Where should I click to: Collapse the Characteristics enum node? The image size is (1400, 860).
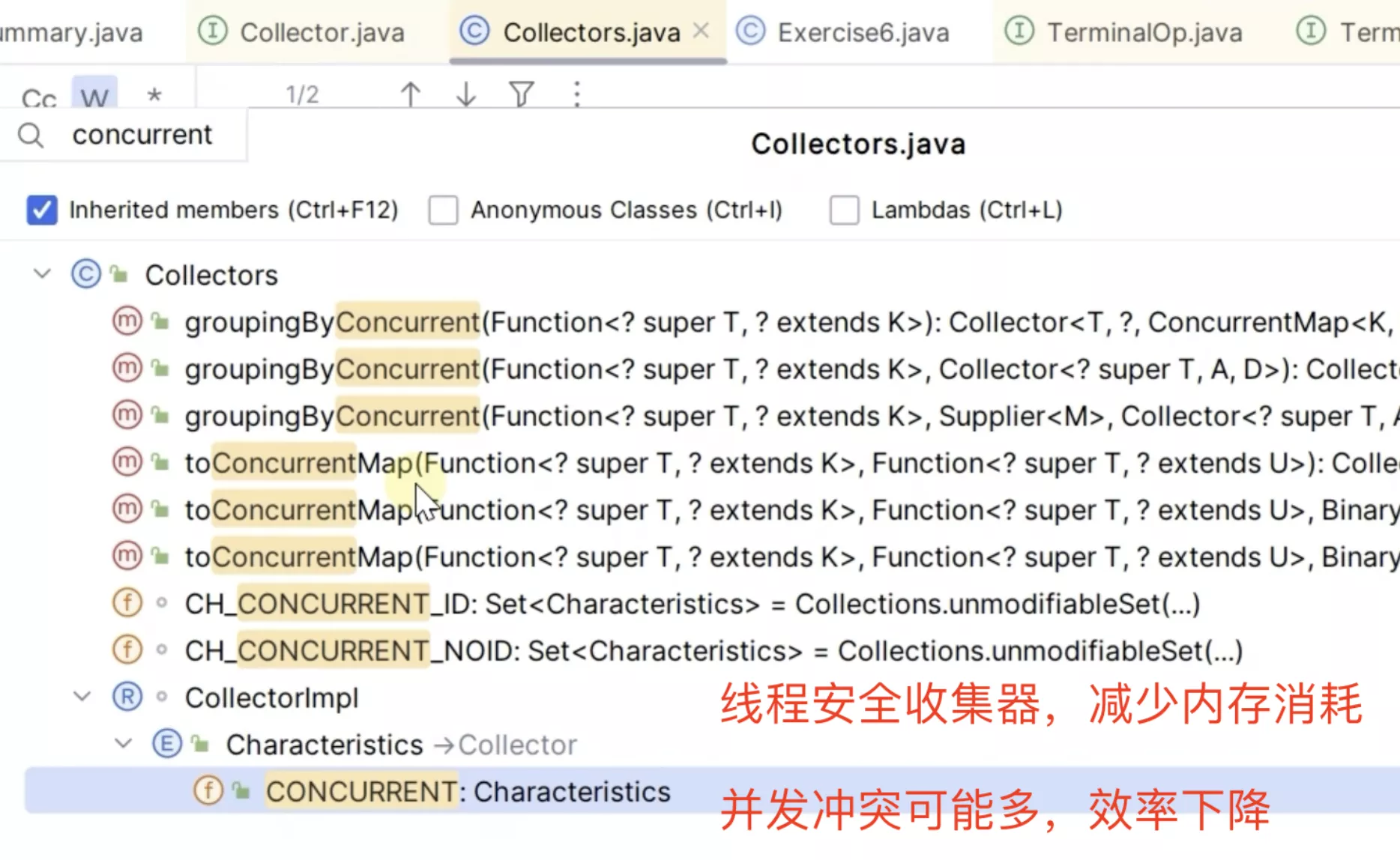[124, 744]
